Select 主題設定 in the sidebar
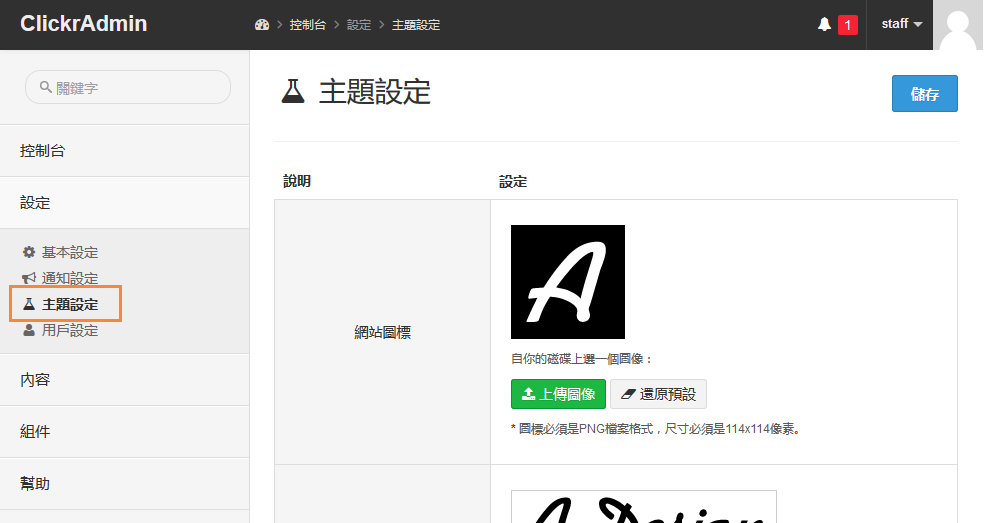The width and height of the screenshot is (984, 523). click(x=70, y=305)
